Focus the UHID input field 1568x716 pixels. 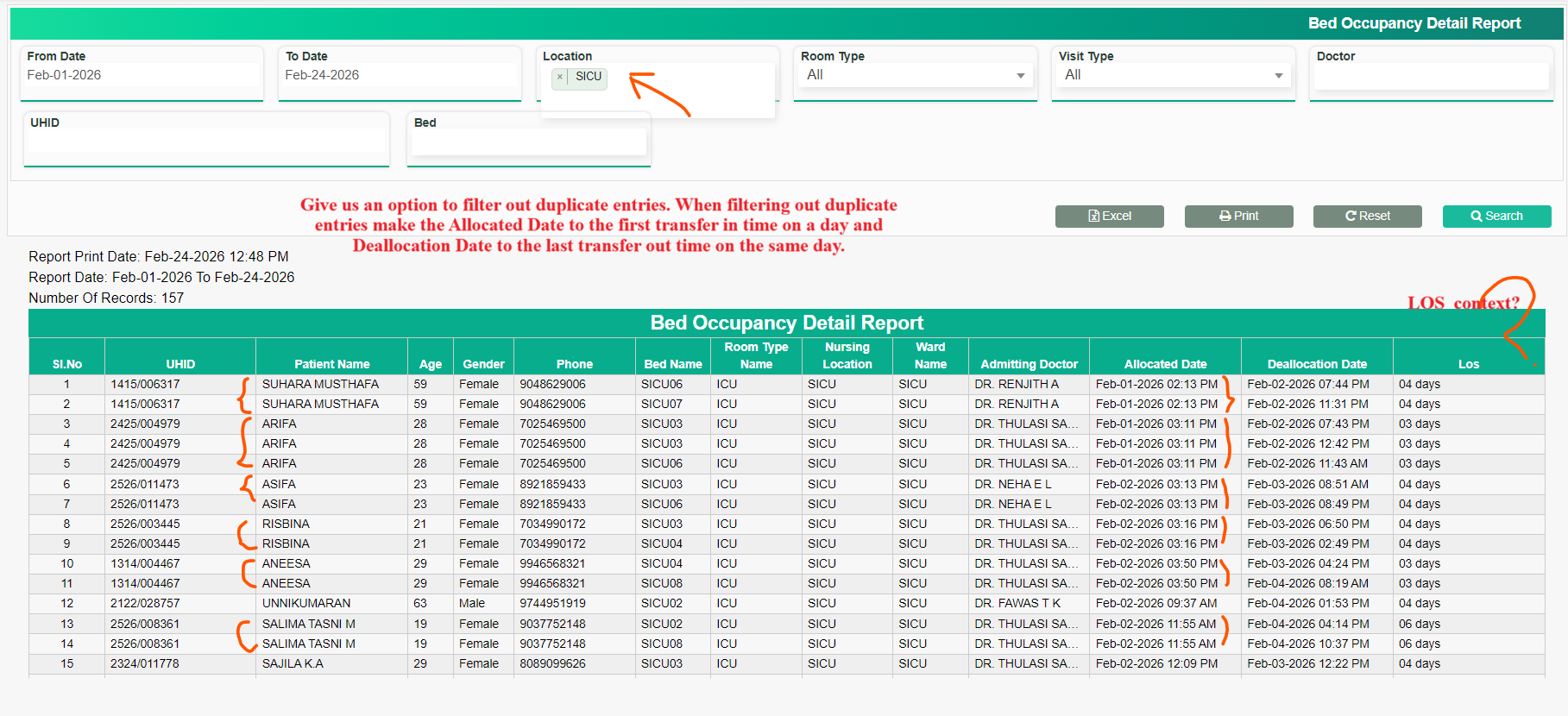[206, 141]
